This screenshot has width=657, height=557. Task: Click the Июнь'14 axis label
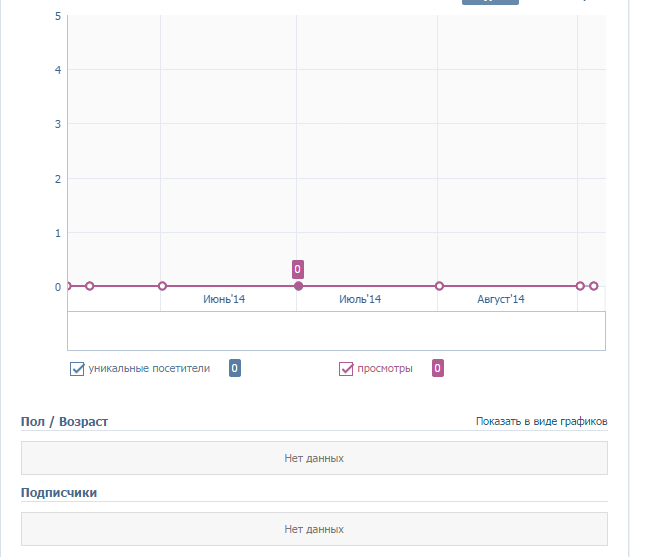(x=224, y=299)
